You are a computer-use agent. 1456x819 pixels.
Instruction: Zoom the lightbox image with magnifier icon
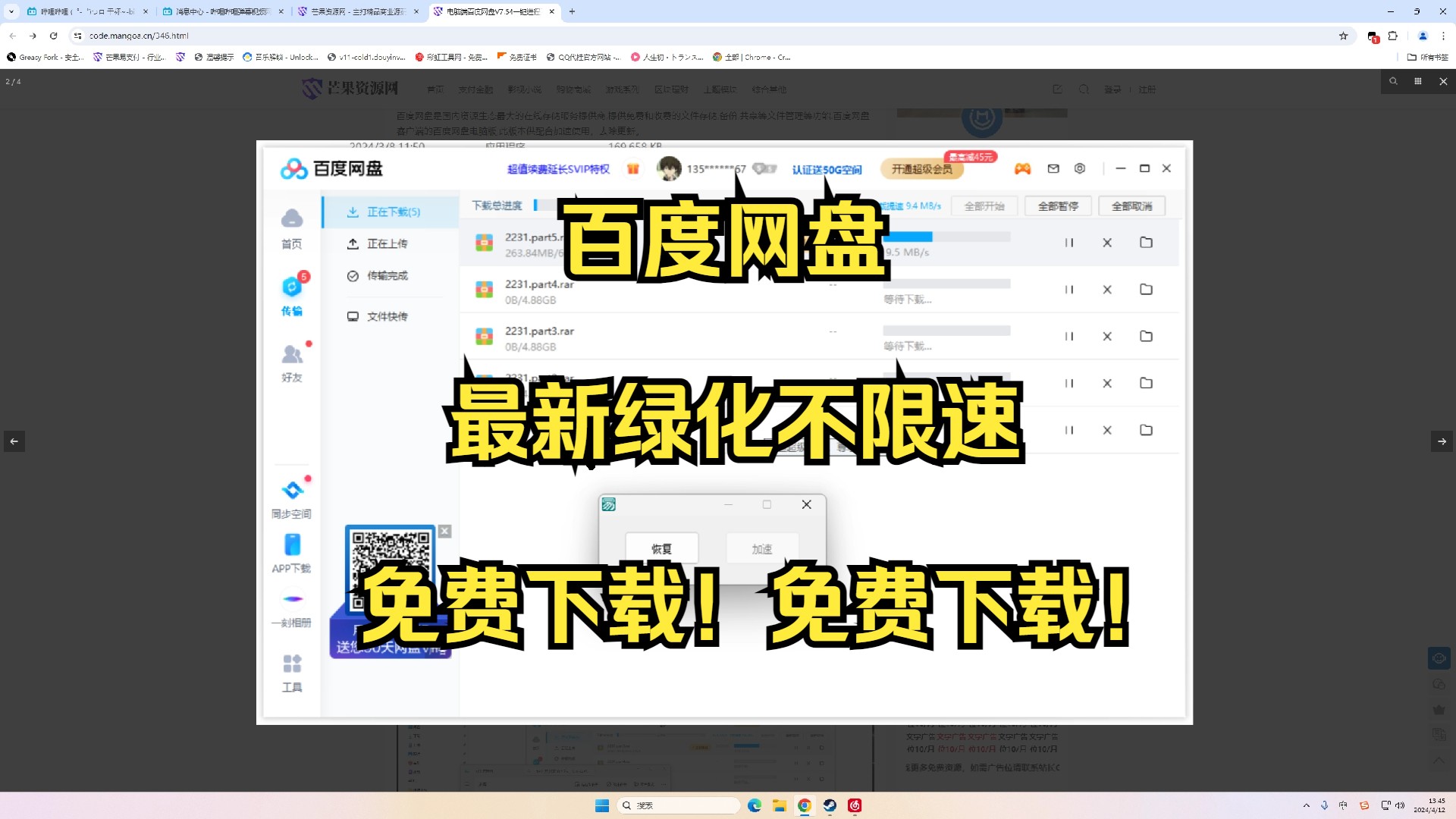1393,81
